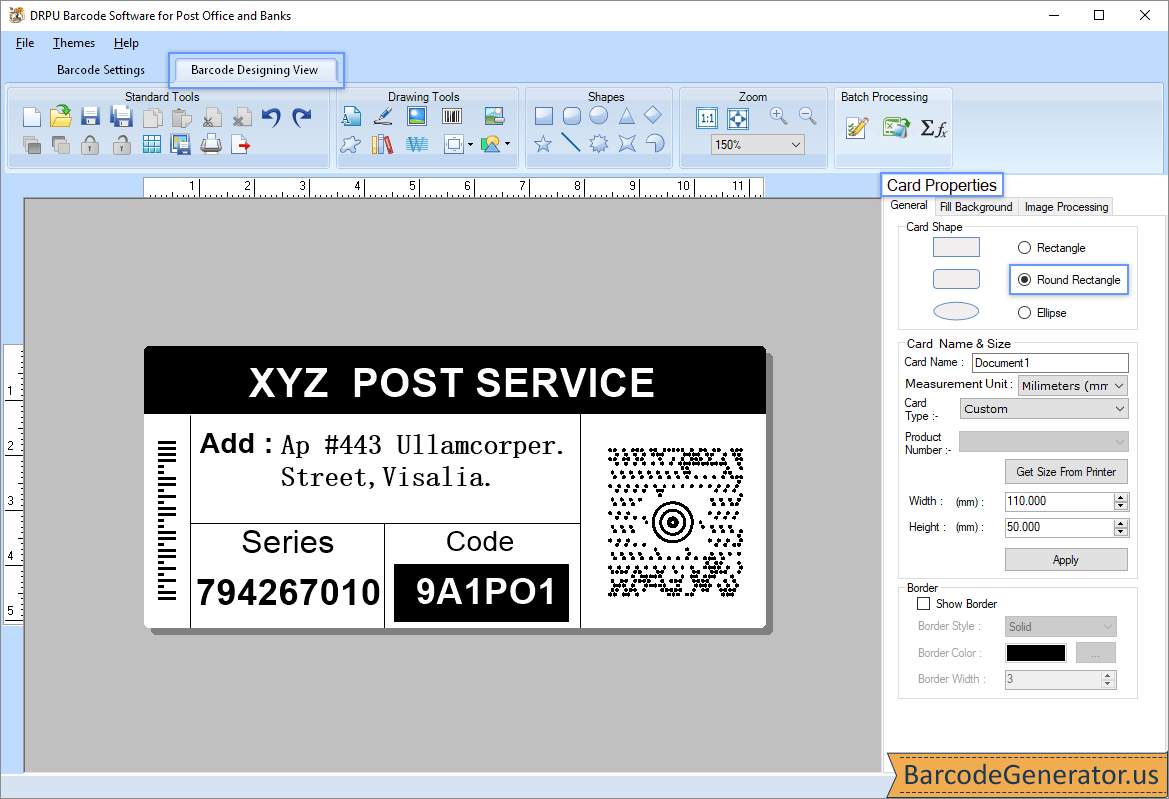This screenshot has height=799, width=1169.
Task: Expand the frame tool dropdown arrow
Action: point(470,145)
